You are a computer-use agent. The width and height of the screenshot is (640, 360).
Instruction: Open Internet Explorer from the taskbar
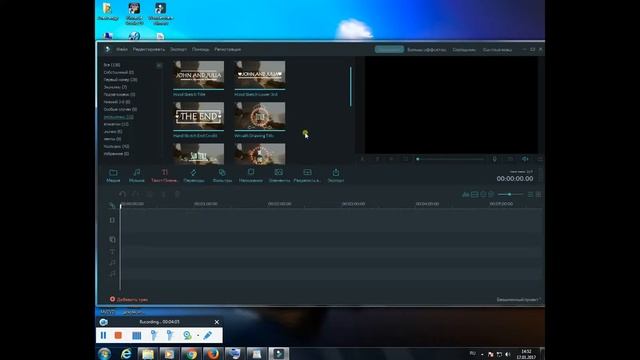pyautogui.click(x=126, y=354)
